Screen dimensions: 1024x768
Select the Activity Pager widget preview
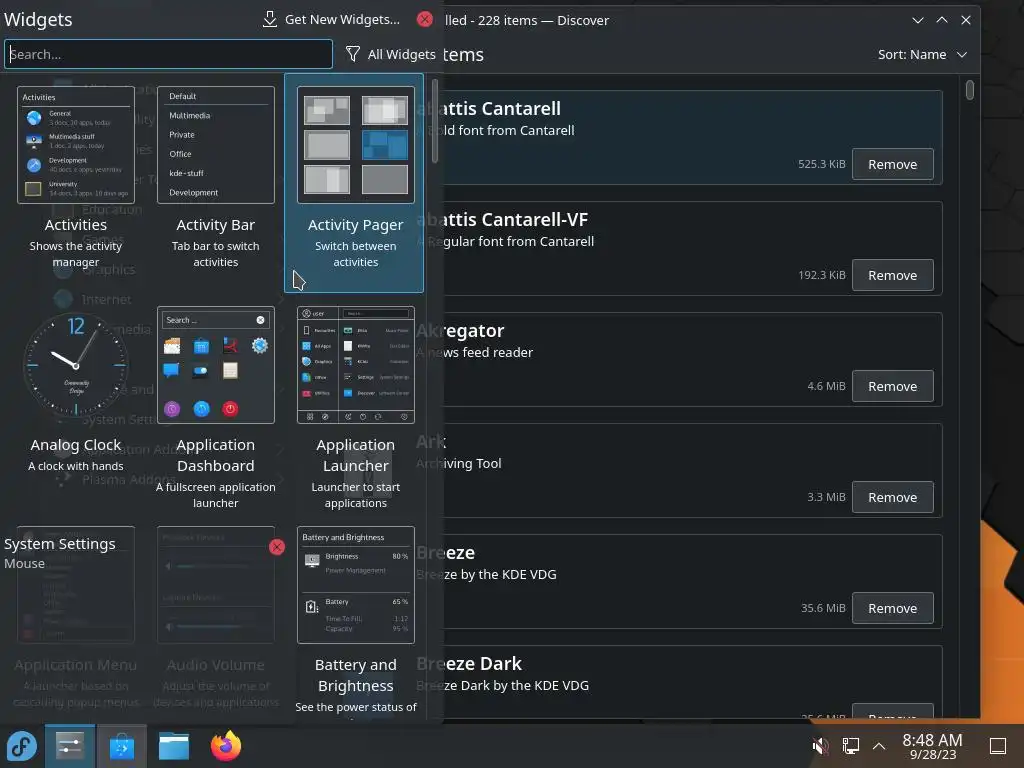[x=355, y=145]
